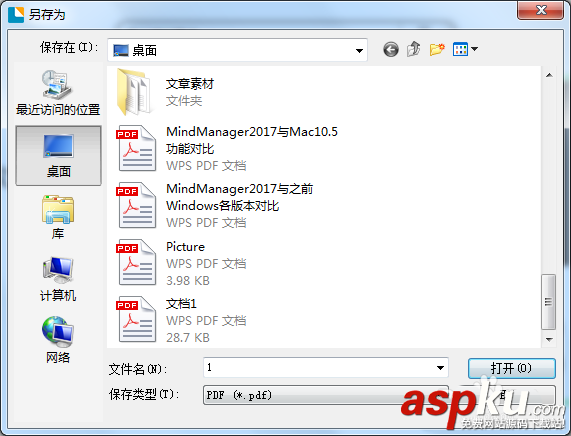The height and width of the screenshot is (436, 571).
Task: Go back using the back arrow icon
Action: [x=391, y=50]
